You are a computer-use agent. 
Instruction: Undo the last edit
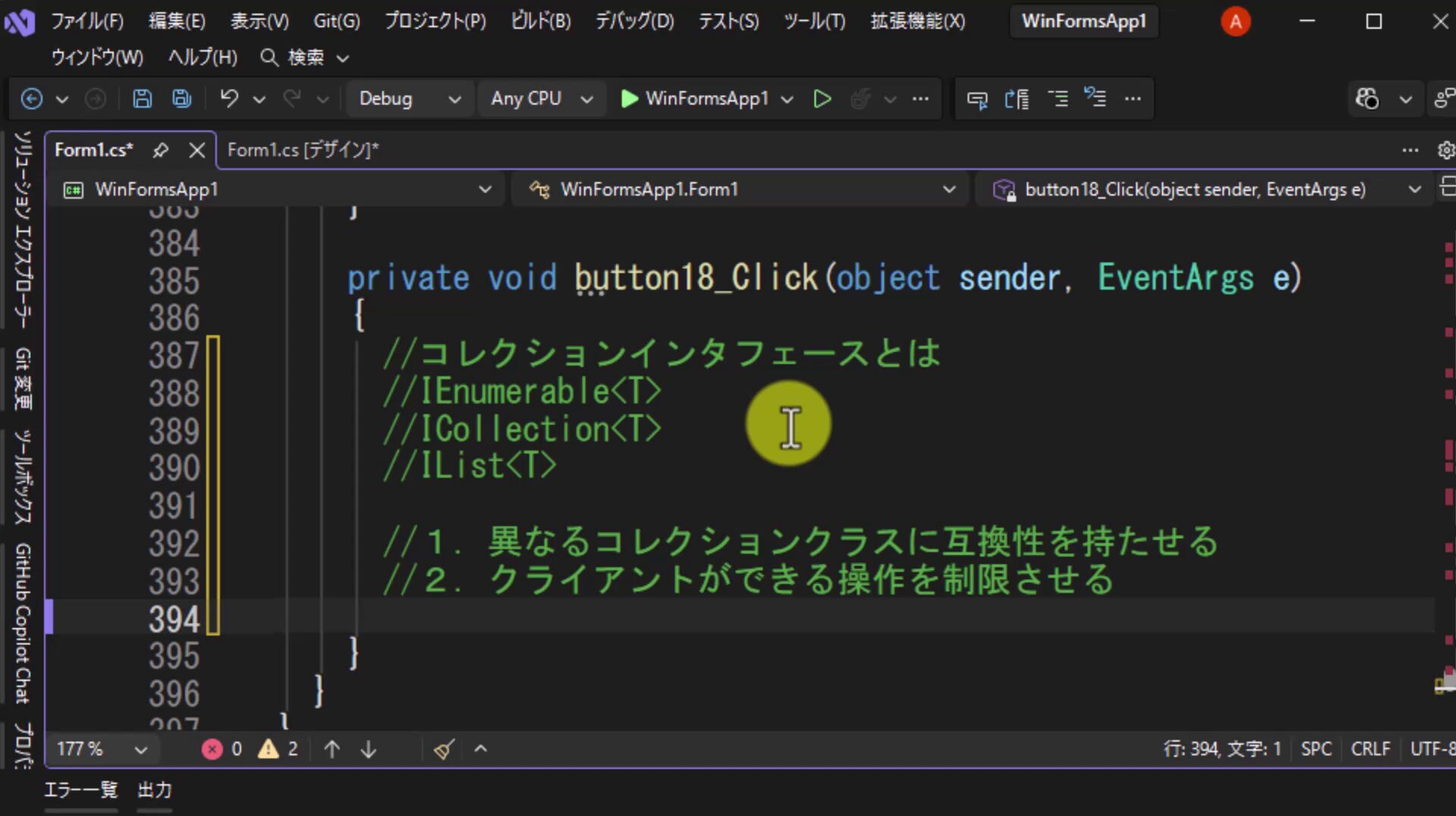(x=229, y=99)
